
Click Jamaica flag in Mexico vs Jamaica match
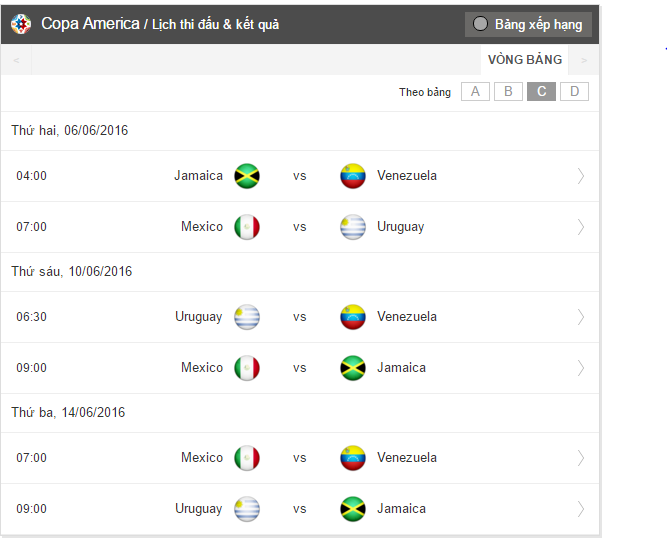tap(353, 368)
